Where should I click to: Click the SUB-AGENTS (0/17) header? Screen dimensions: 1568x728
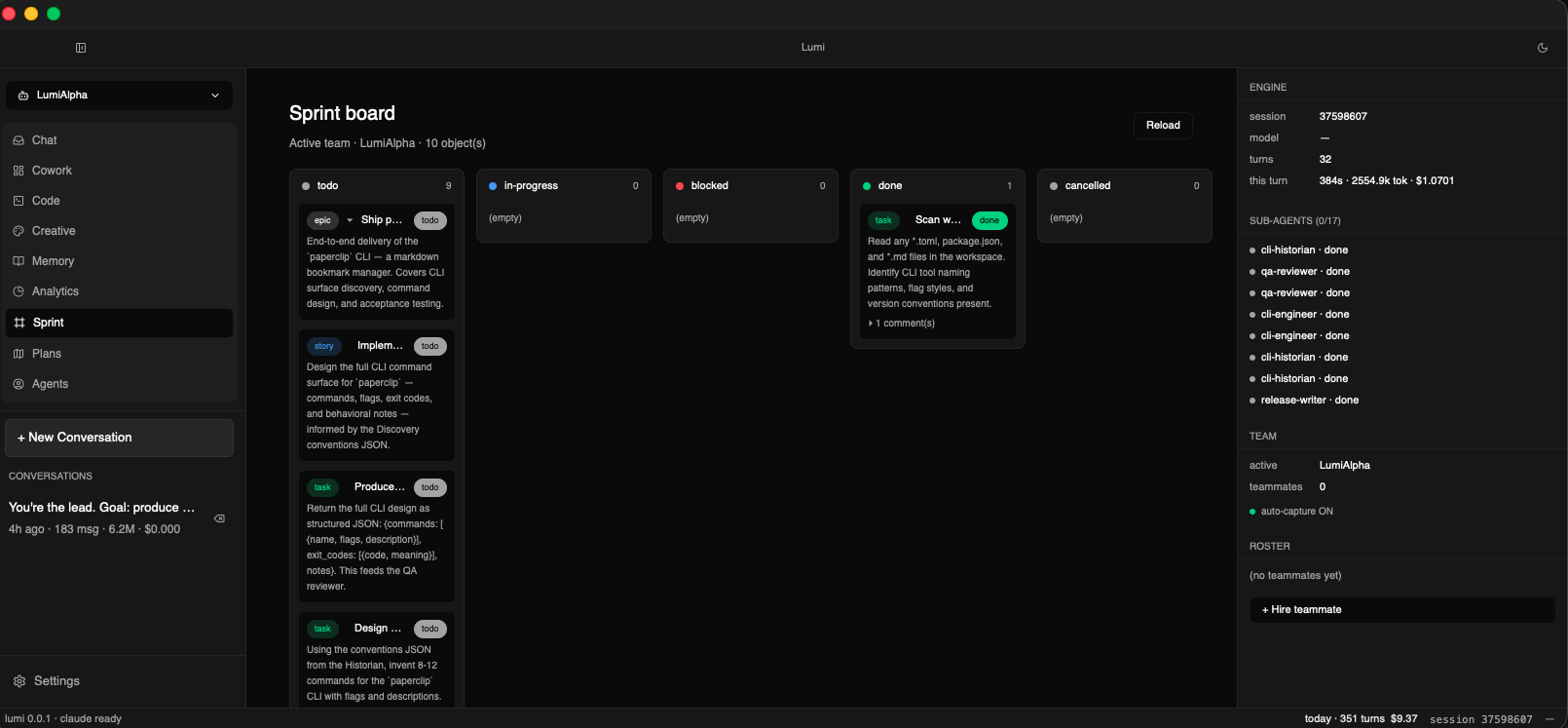coord(1294,221)
